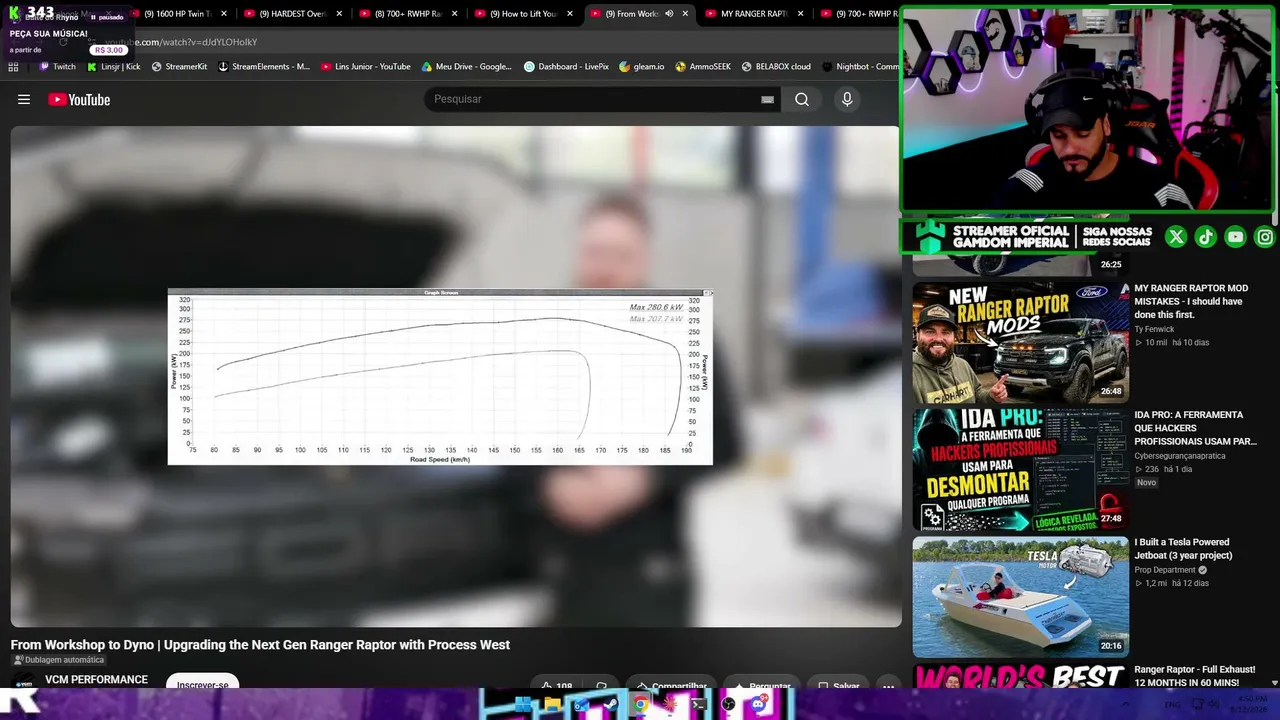Open the Nightbot bookmark
This screenshot has width=1280, height=720.
860,67
